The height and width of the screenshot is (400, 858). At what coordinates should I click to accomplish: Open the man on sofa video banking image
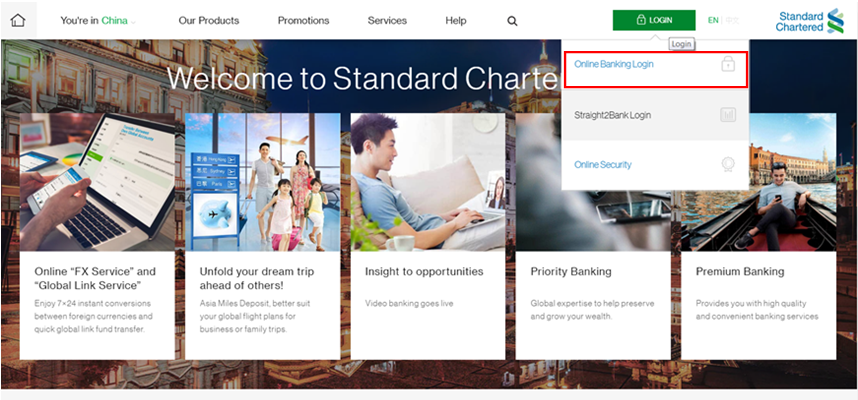[428, 182]
